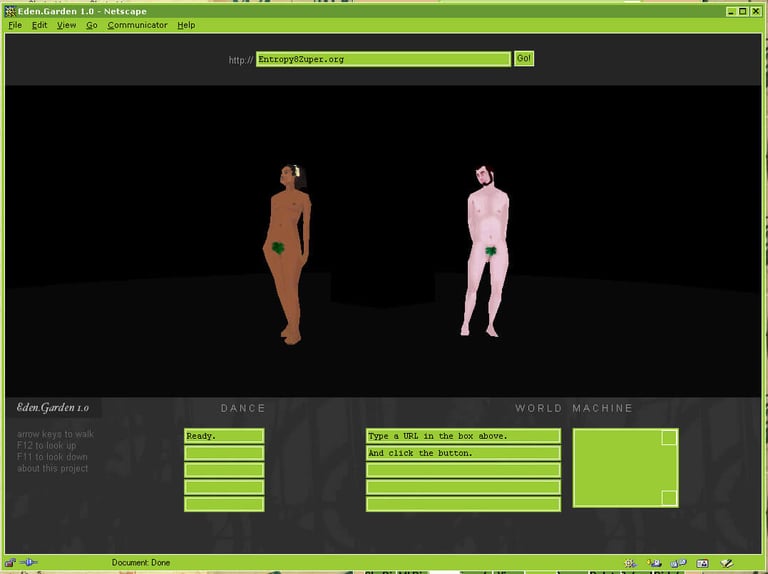Open the File menu
Image resolution: width=768 pixels, height=574 pixels.
[x=15, y=25]
